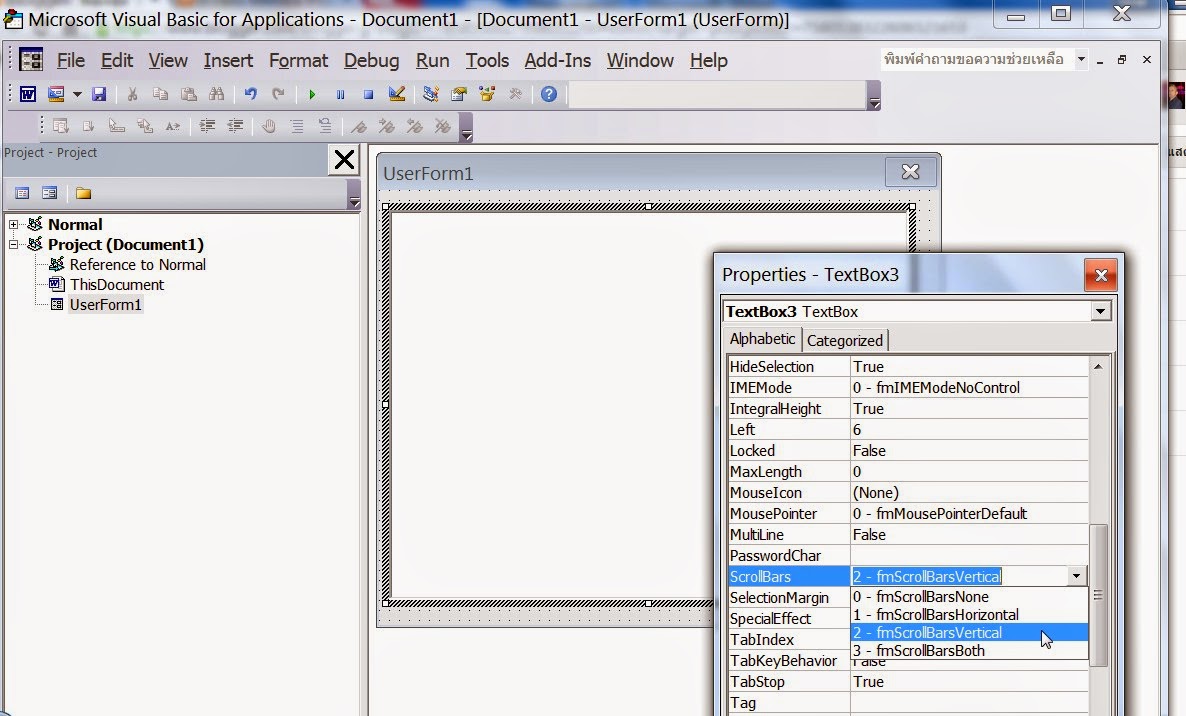The width and height of the screenshot is (1186, 716).
Task: Open the object dropdown showing TextBox3 TextBox
Action: tap(1100, 311)
